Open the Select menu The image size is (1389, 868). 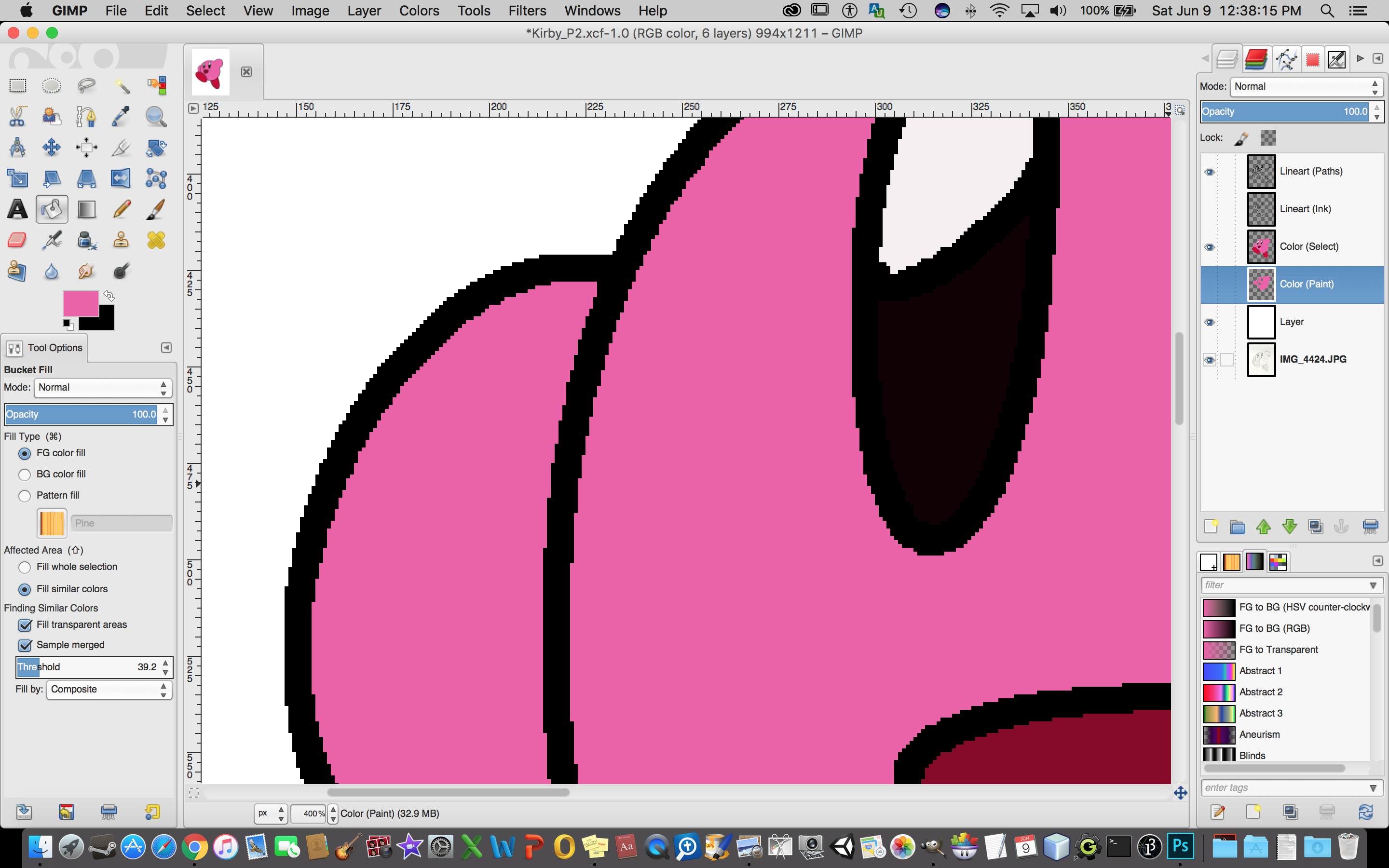[x=205, y=11]
